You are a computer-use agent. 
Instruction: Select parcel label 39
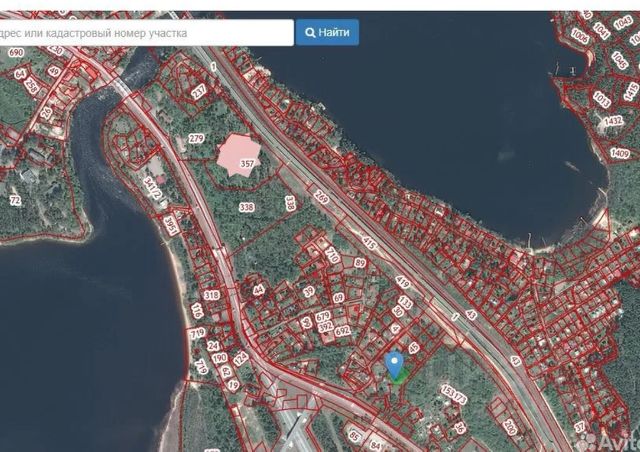point(309,291)
